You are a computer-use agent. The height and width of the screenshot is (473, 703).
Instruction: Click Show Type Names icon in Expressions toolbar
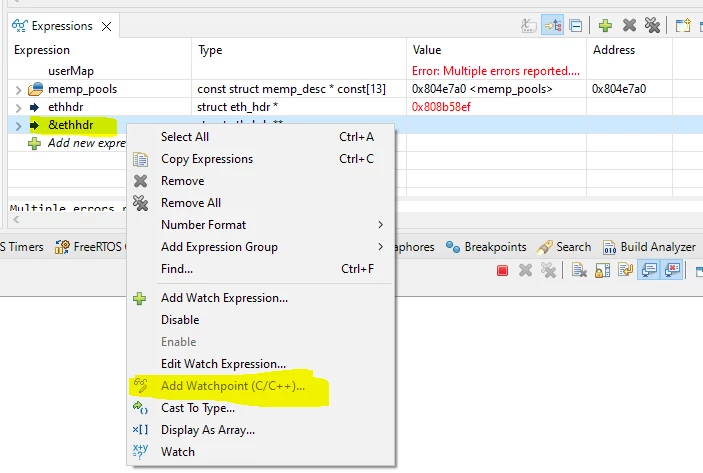point(529,26)
